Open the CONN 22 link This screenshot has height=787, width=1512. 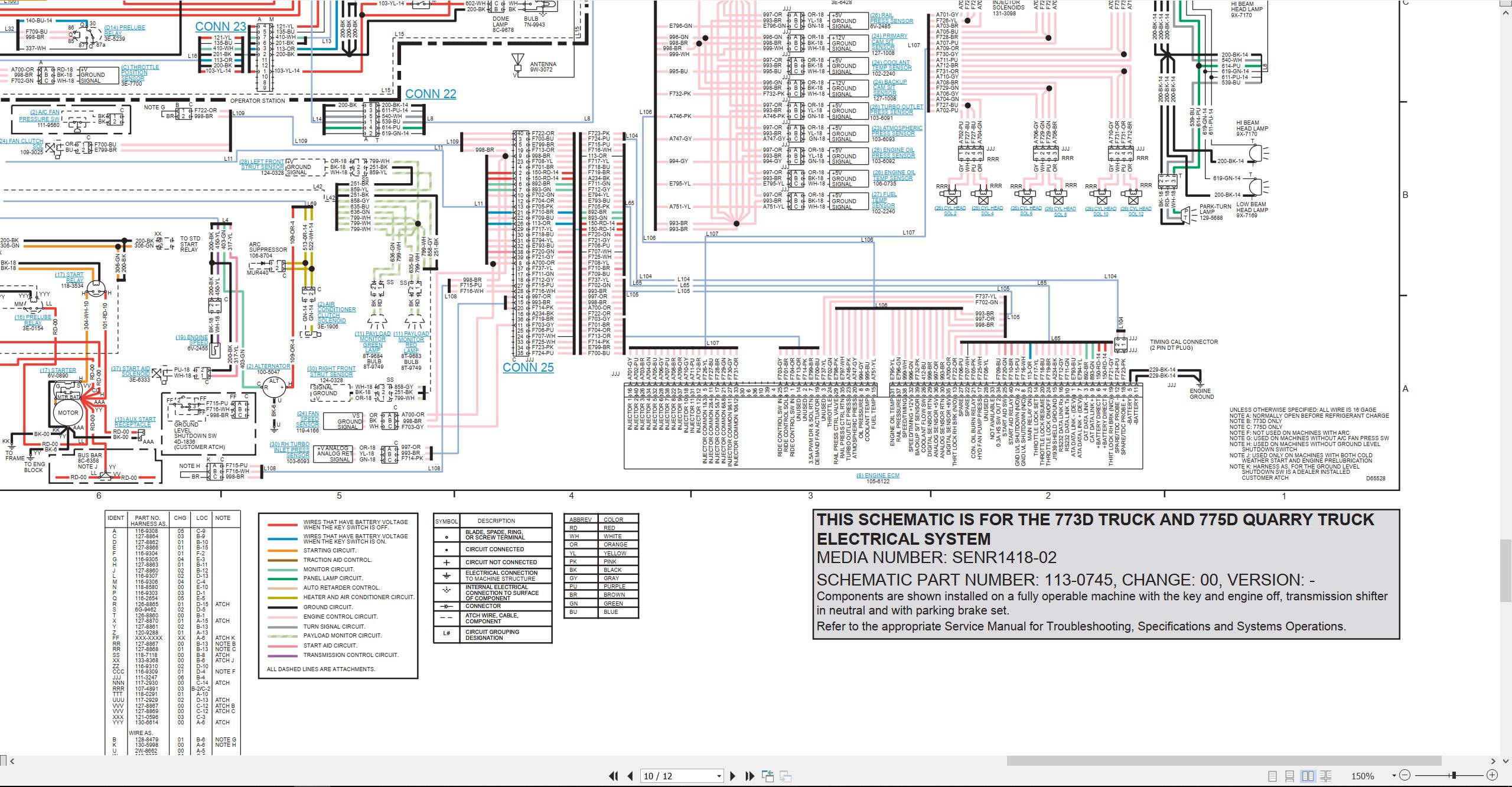431,94
